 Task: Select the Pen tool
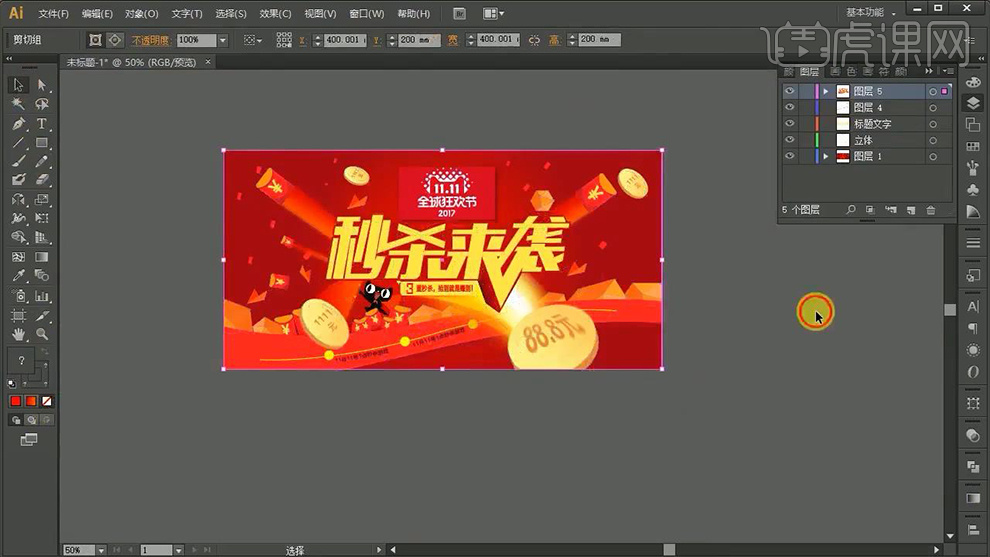pyautogui.click(x=18, y=123)
